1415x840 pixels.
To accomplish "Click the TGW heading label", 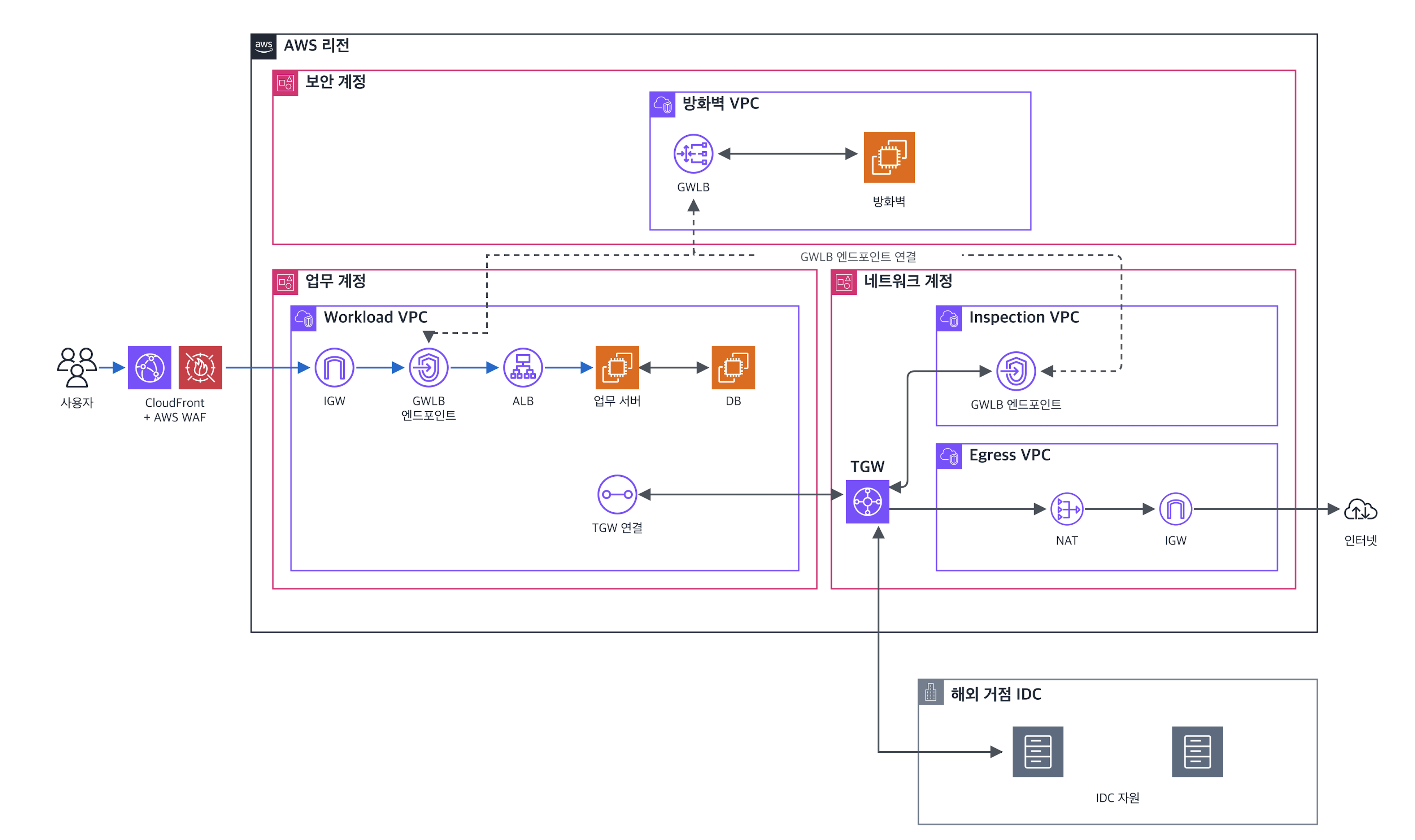I will point(867,467).
